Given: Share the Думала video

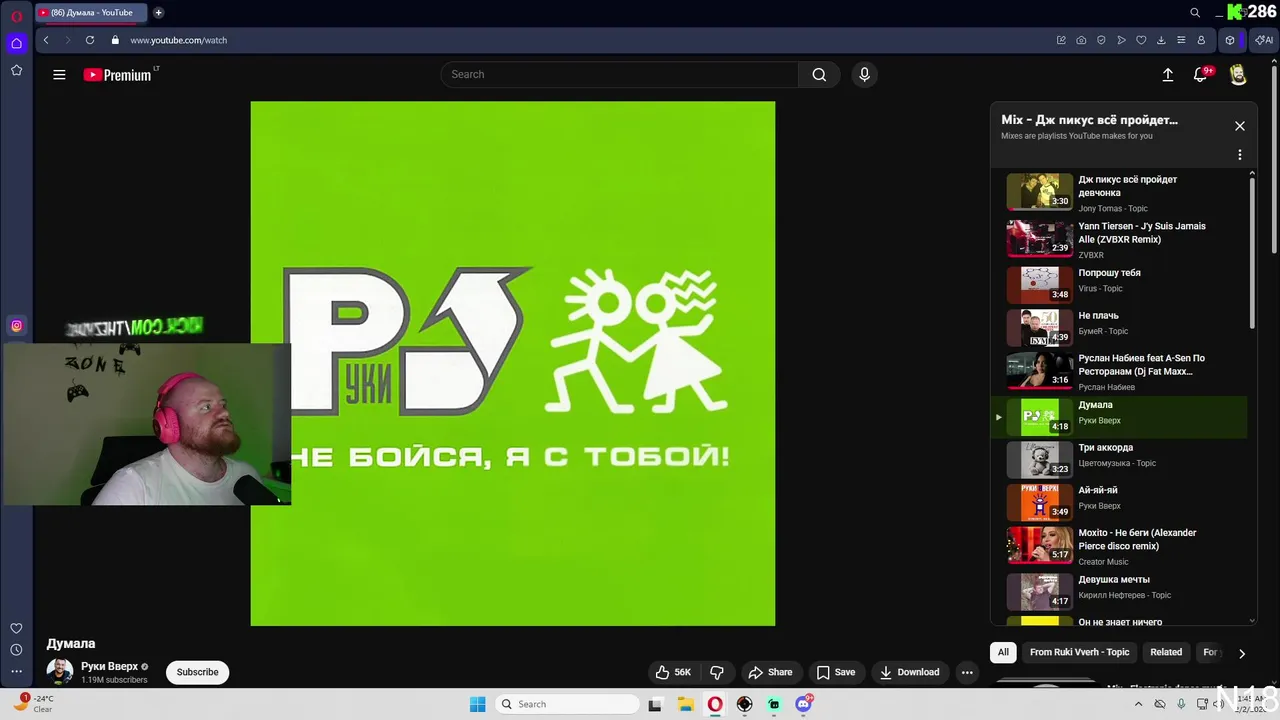Looking at the screenshot, I should tap(770, 672).
